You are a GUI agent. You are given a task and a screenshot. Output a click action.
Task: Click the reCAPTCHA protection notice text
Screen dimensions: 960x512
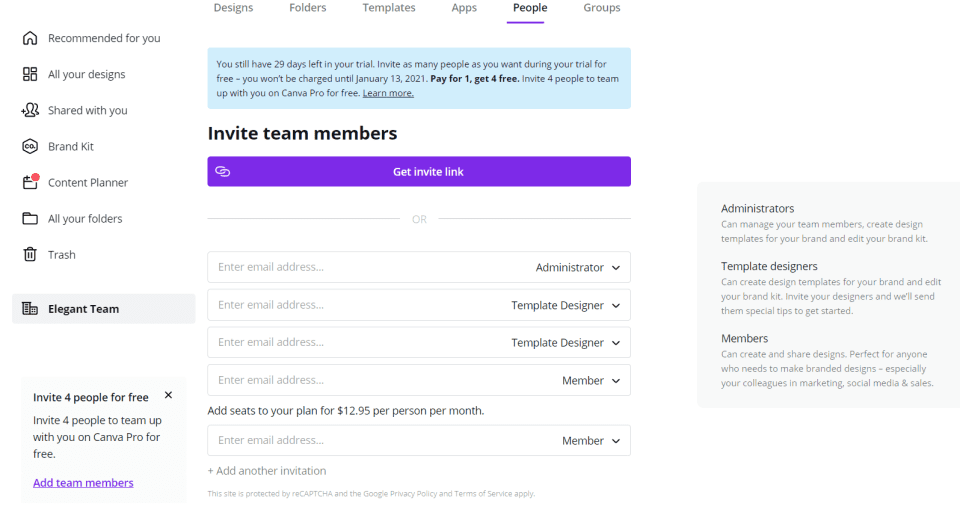pyautogui.click(x=371, y=494)
